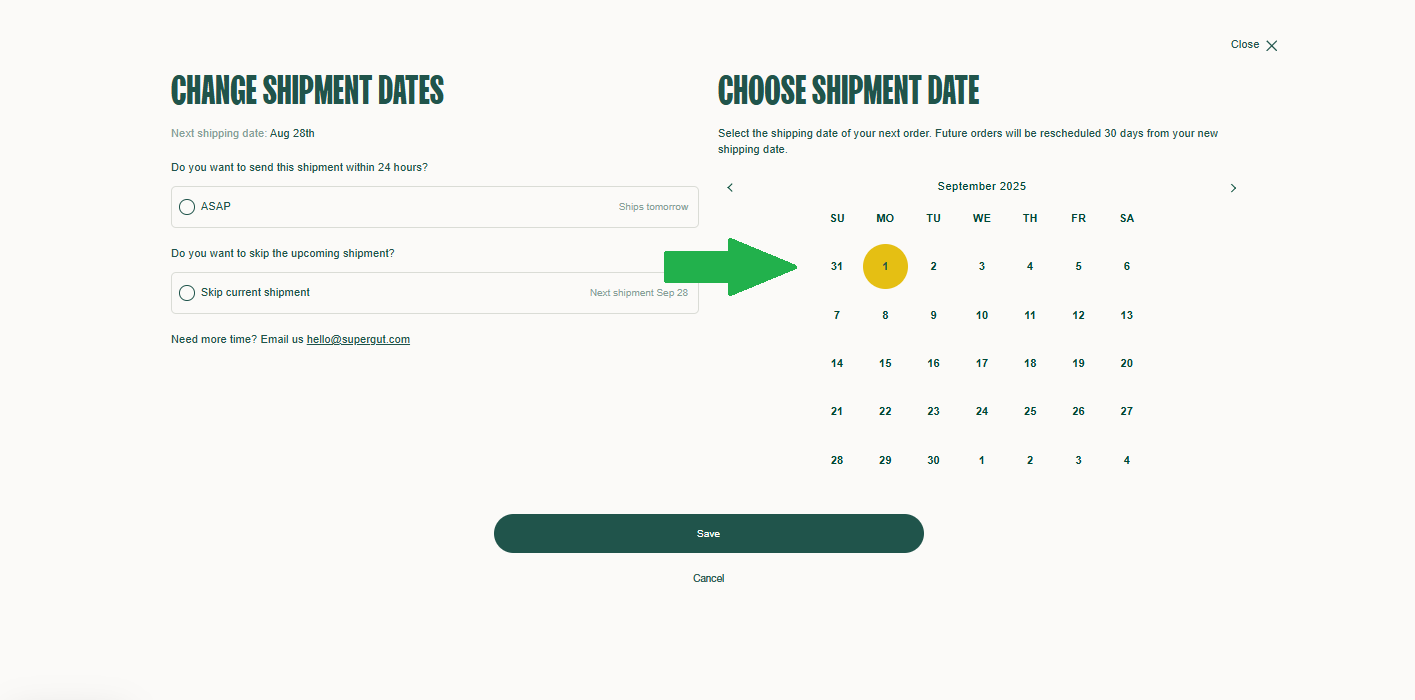Cancel the shipment date change
This screenshot has height=700, width=1415.
[x=709, y=579]
